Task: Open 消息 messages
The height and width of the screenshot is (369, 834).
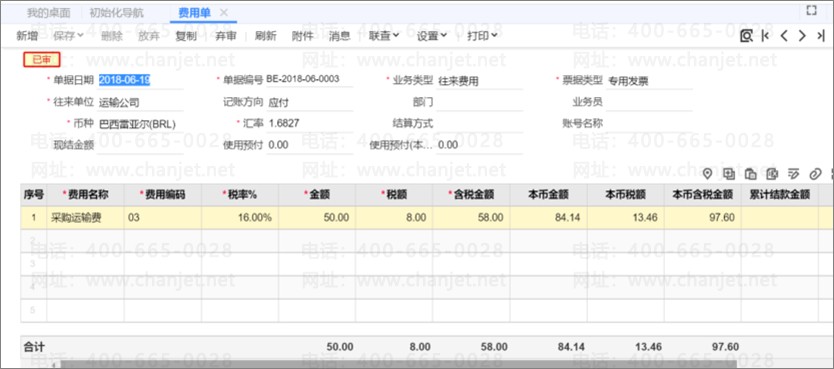Action: click(x=339, y=36)
